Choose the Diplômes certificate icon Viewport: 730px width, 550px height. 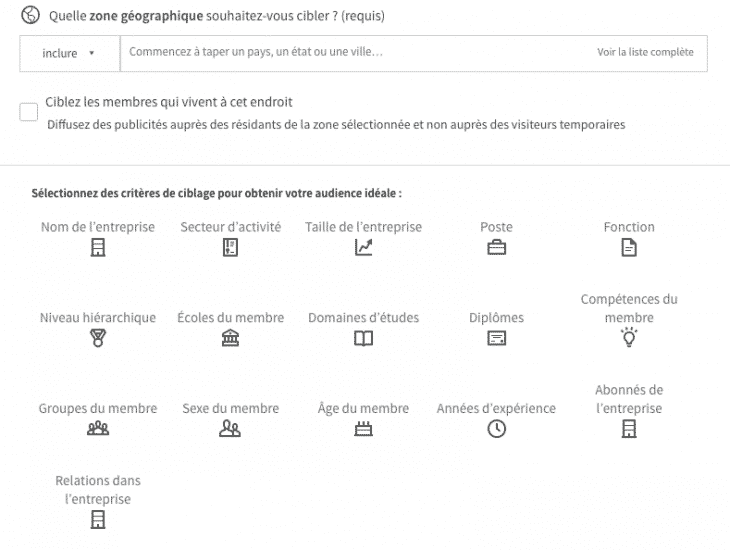pyautogui.click(x=496, y=338)
